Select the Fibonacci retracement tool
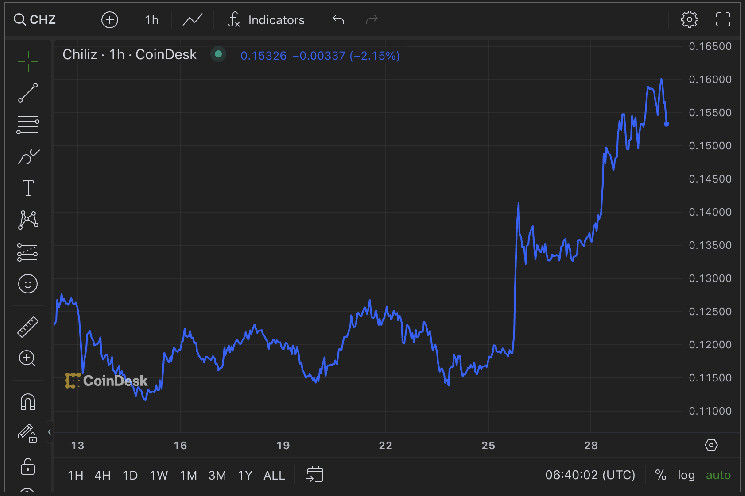The width and height of the screenshot is (745, 496). 28,124
